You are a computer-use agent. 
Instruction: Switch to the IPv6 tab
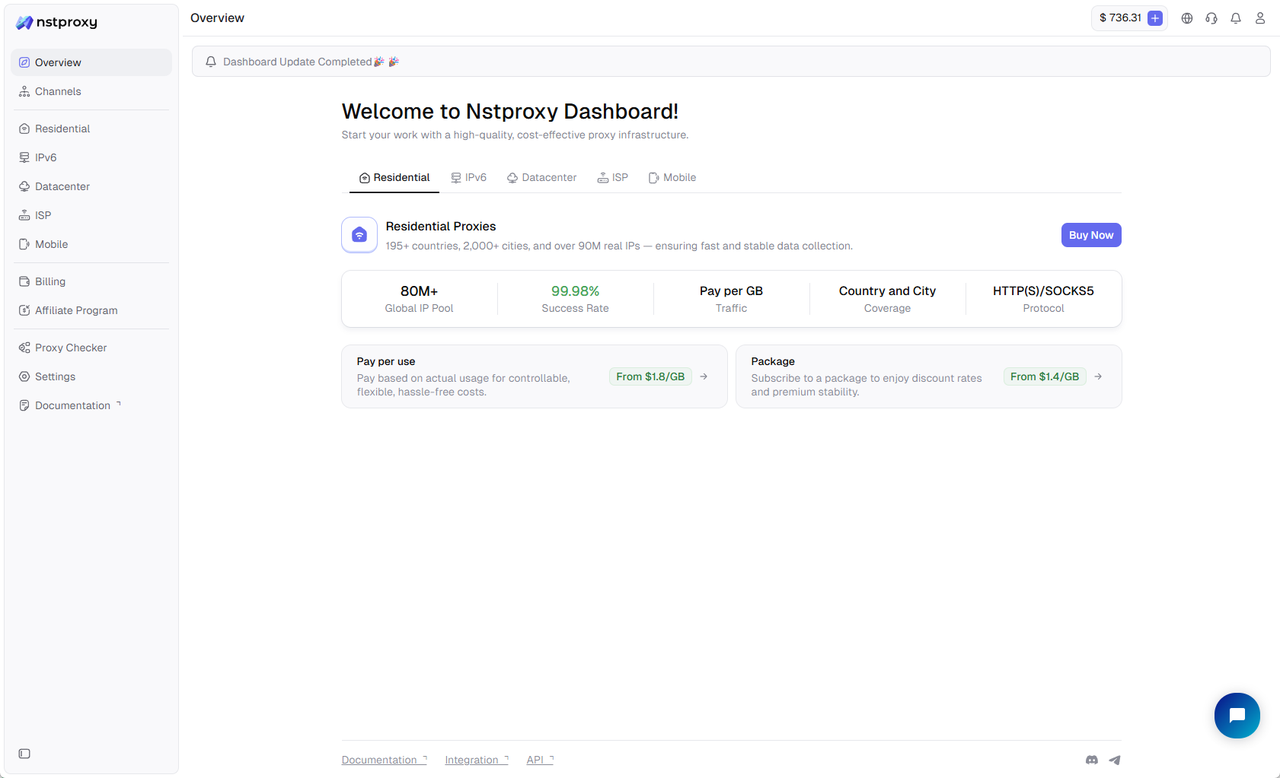click(468, 178)
